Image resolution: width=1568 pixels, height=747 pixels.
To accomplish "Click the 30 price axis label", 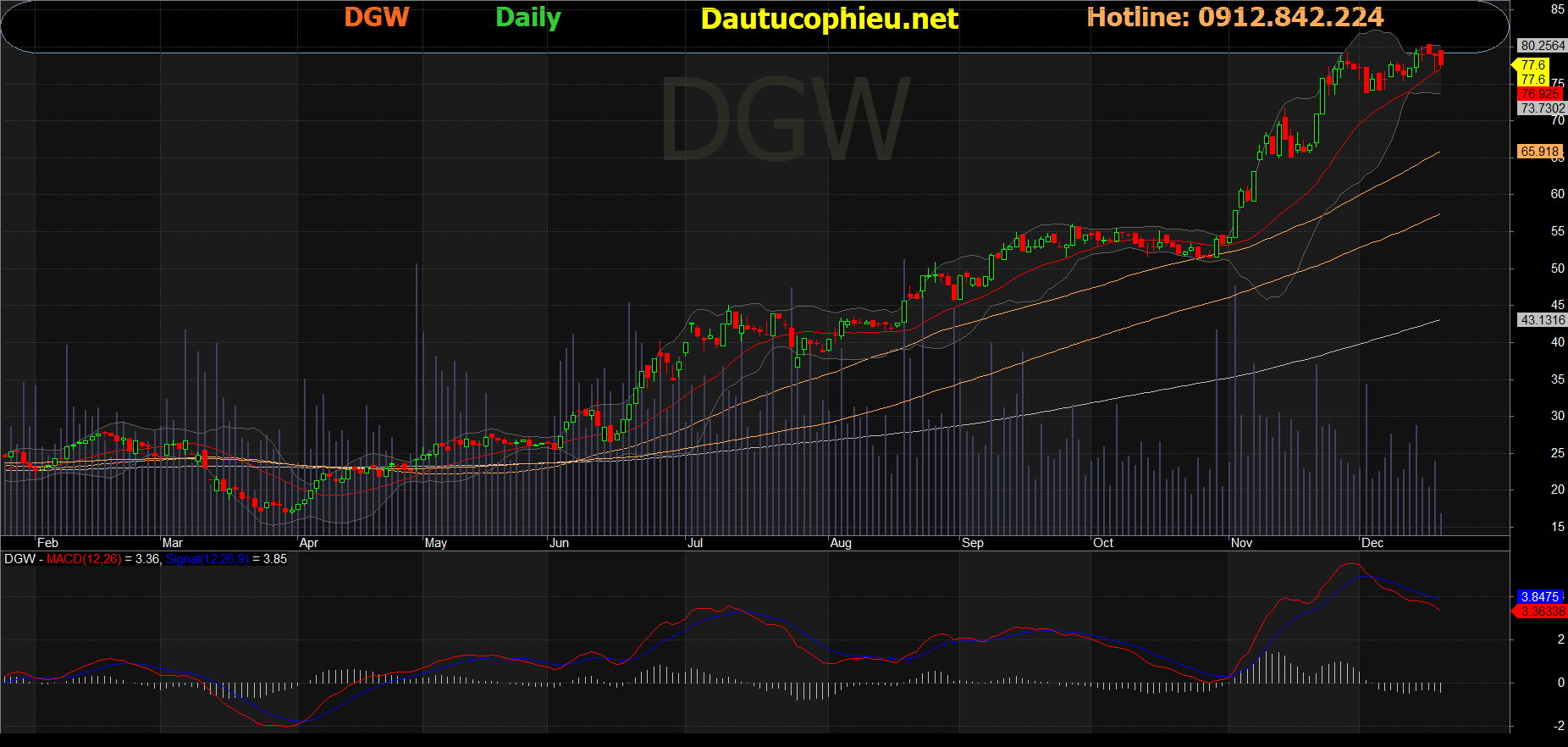I will (x=1558, y=416).
